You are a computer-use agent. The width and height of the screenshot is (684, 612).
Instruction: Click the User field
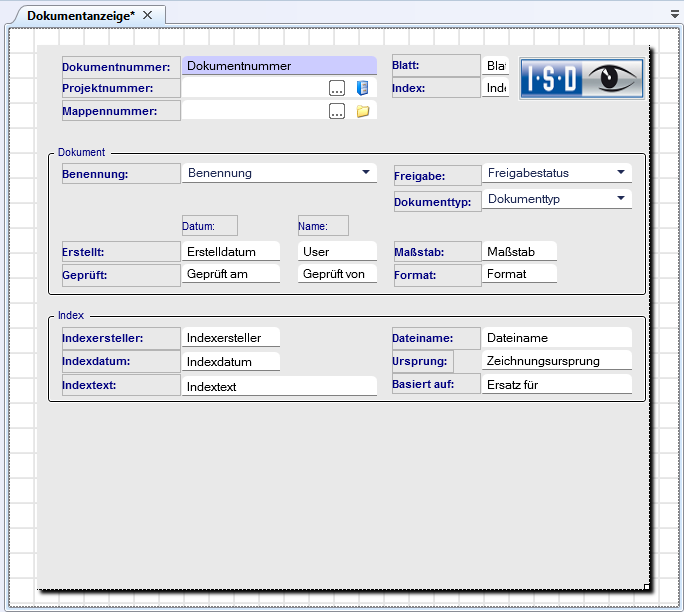click(337, 252)
